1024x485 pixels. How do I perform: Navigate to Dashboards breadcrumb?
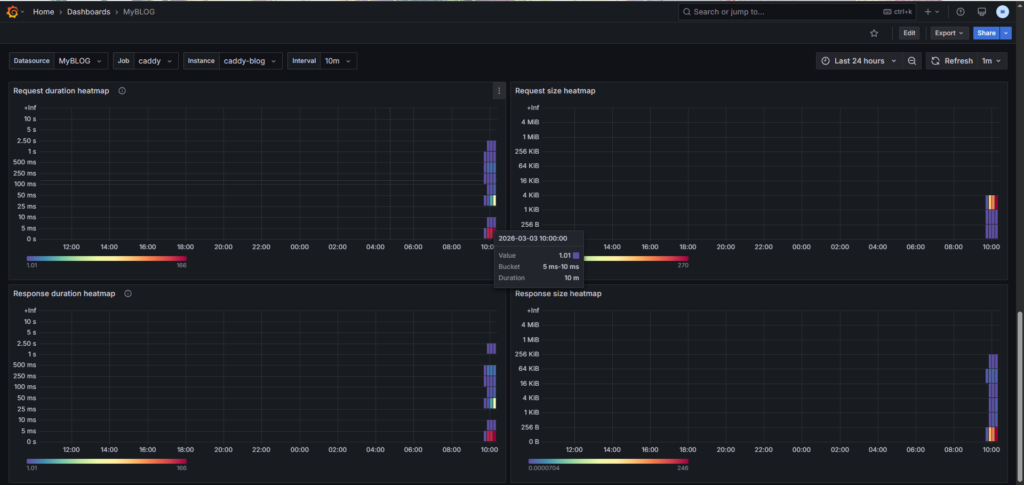click(88, 12)
